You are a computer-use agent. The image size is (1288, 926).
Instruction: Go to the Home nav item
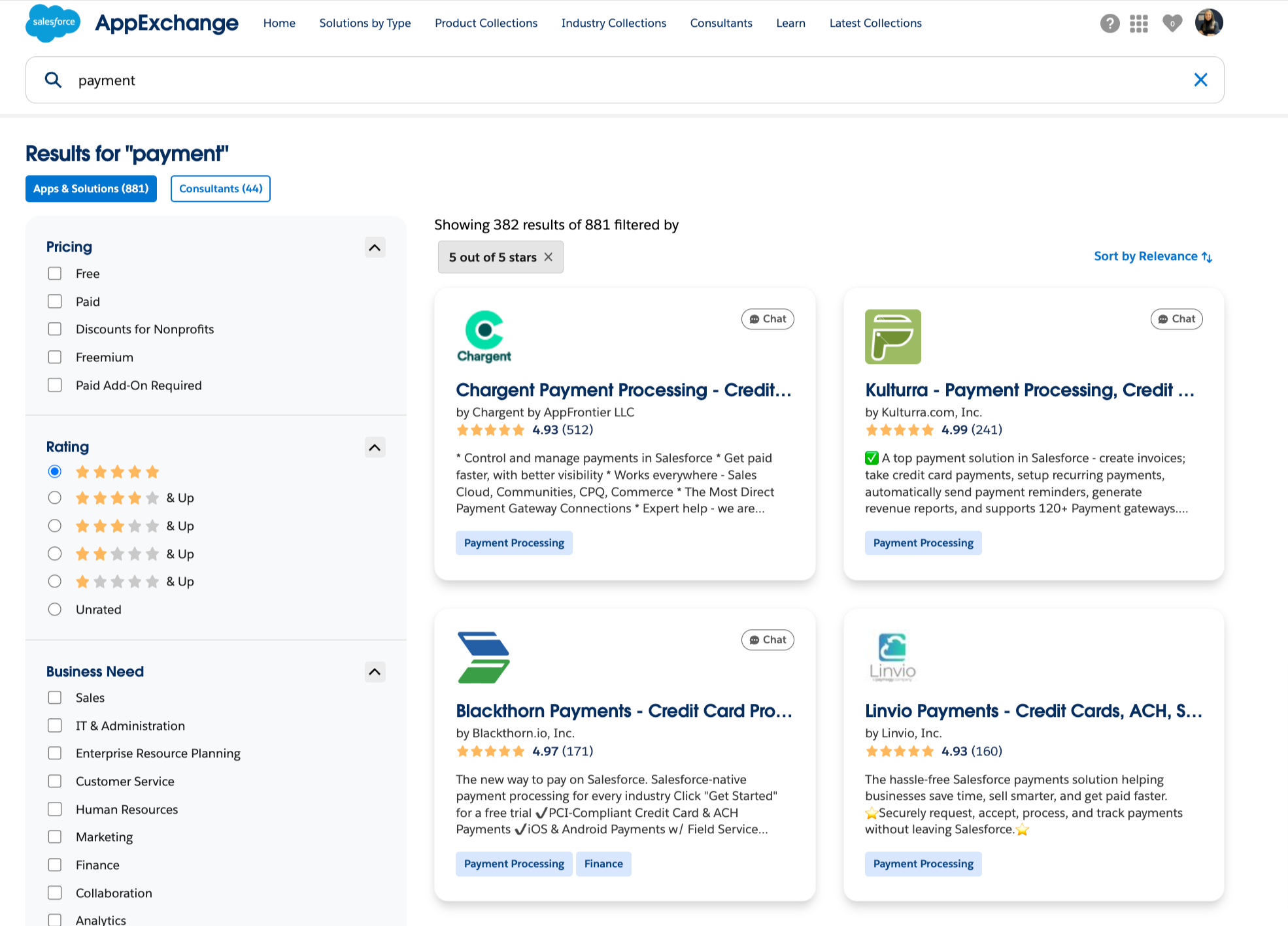tap(279, 23)
